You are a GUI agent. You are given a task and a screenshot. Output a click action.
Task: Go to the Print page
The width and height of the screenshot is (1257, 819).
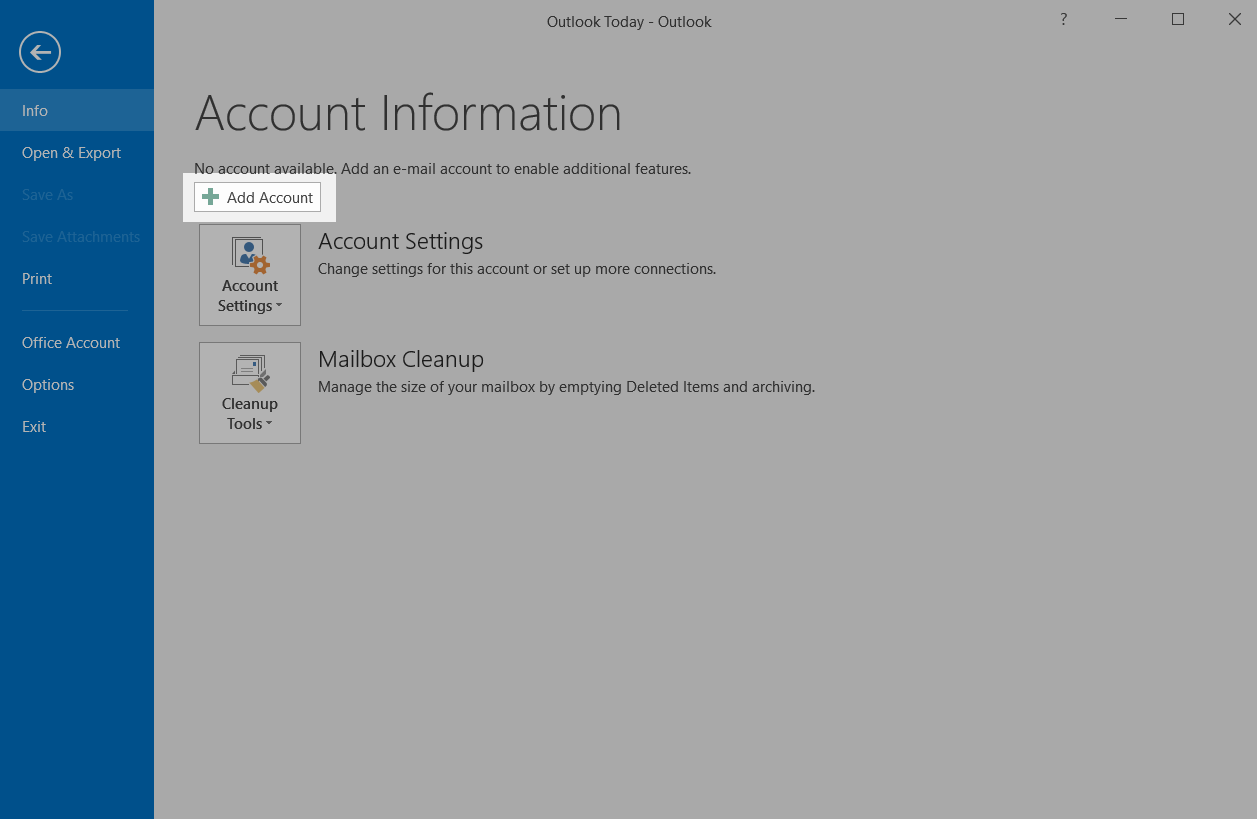(x=37, y=279)
